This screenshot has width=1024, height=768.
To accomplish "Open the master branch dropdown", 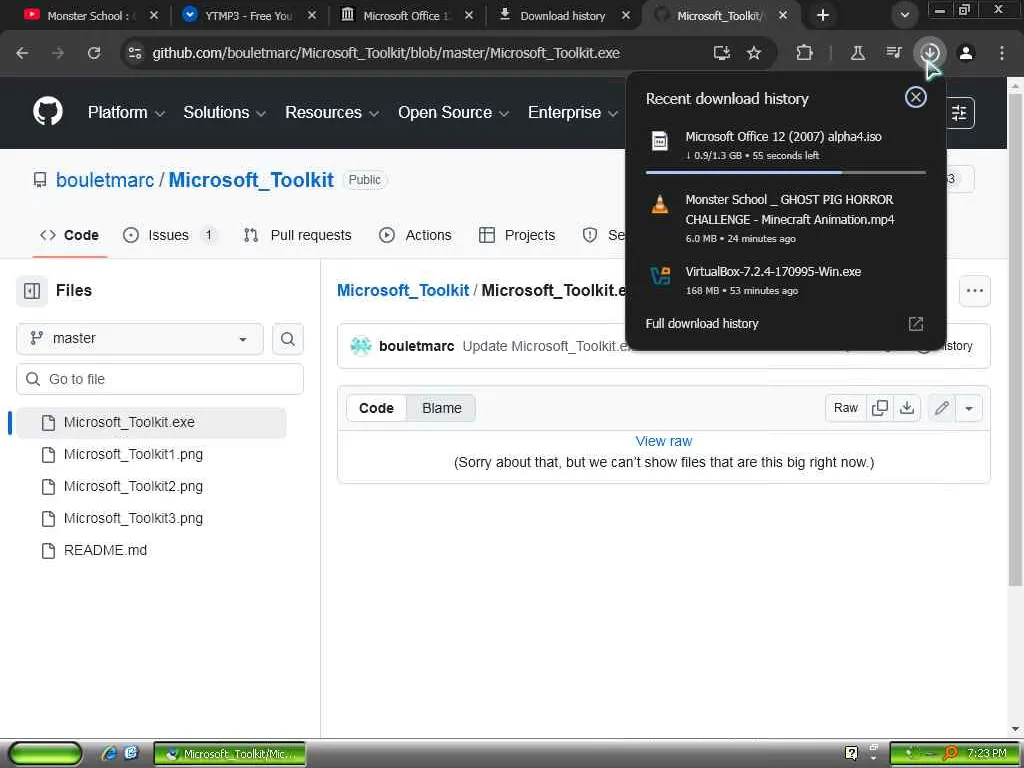I will [140, 339].
